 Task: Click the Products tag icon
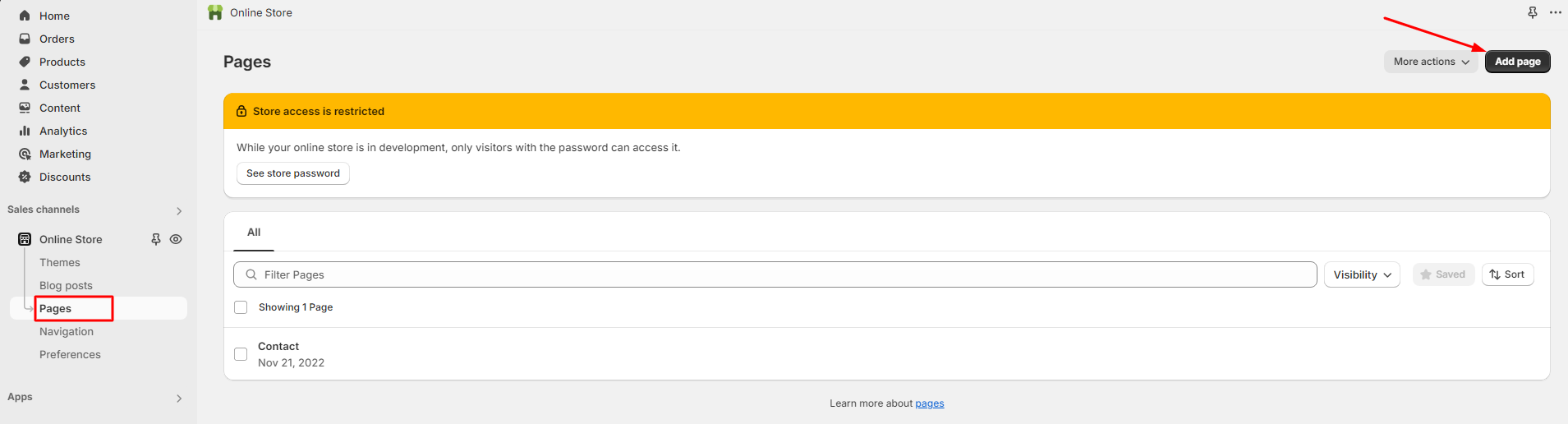coord(25,62)
